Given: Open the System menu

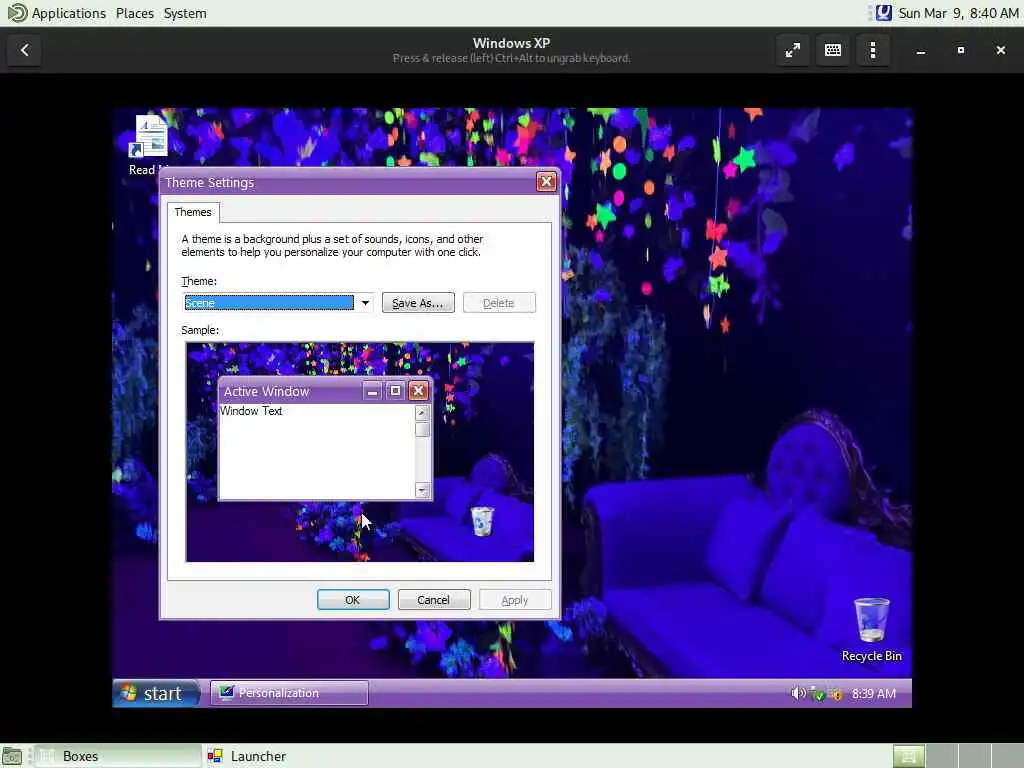Looking at the screenshot, I should coord(185,13).
